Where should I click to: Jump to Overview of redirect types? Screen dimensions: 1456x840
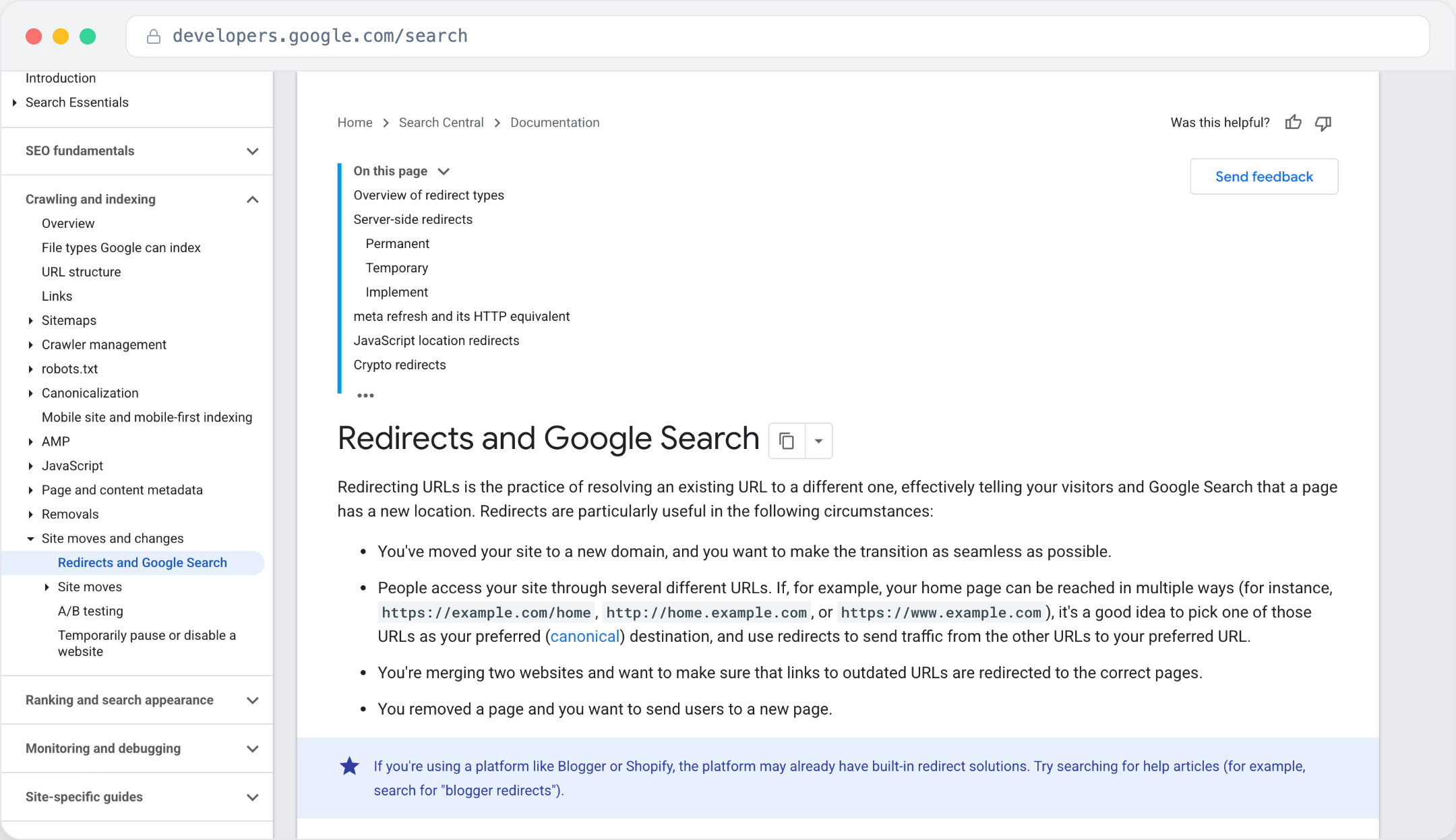[x=429, y=196]
